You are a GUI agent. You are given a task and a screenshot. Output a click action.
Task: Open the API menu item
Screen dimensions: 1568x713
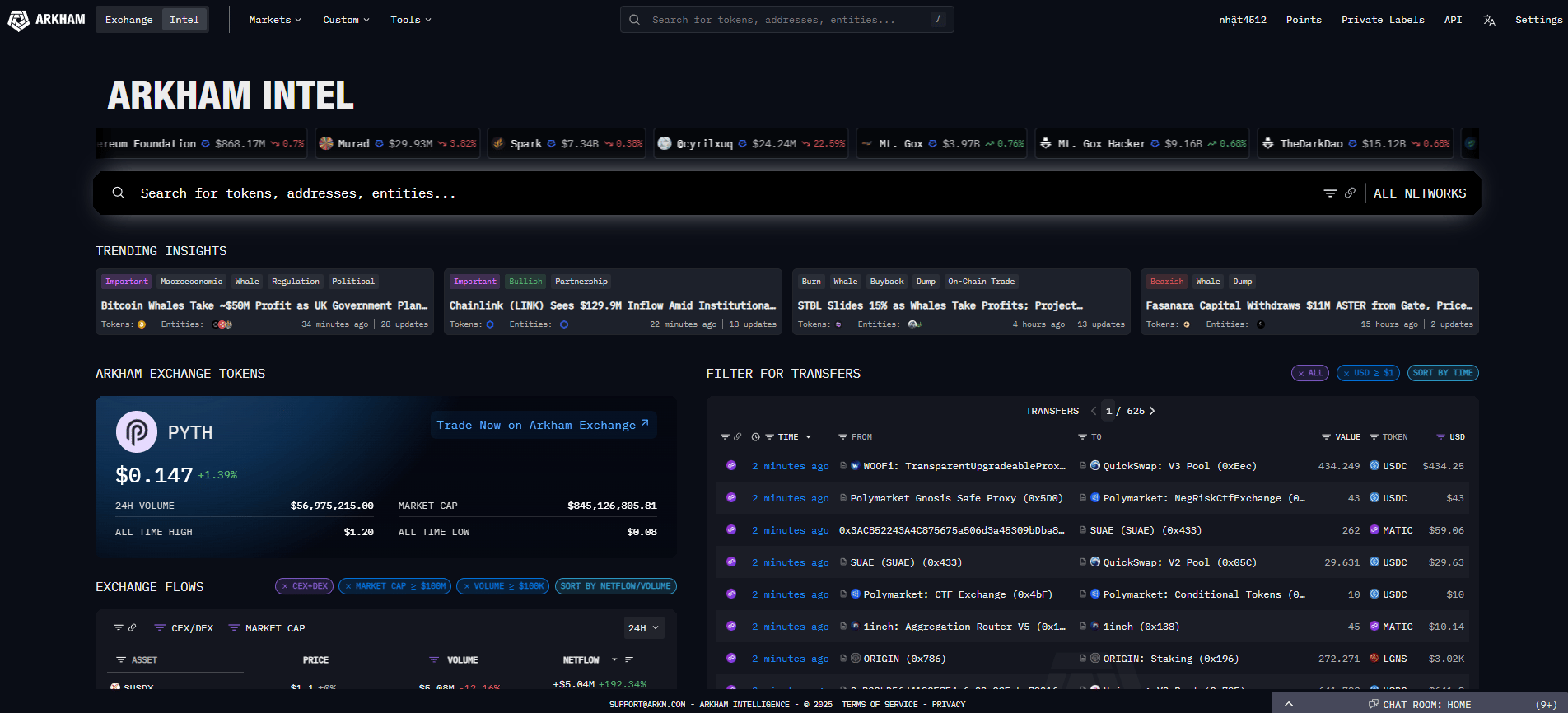(1453, 20)
